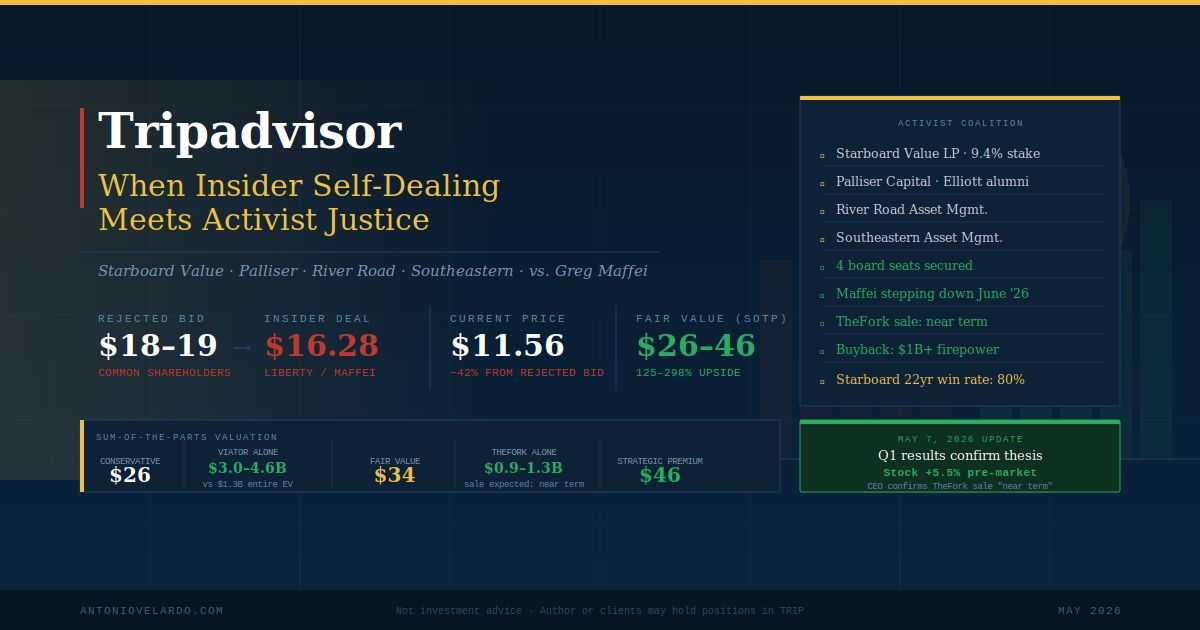This screenshot has height=630, width=1200.
Task: Click the '125–298% UPSIDE' caption
Action: (x=688, y=373)
